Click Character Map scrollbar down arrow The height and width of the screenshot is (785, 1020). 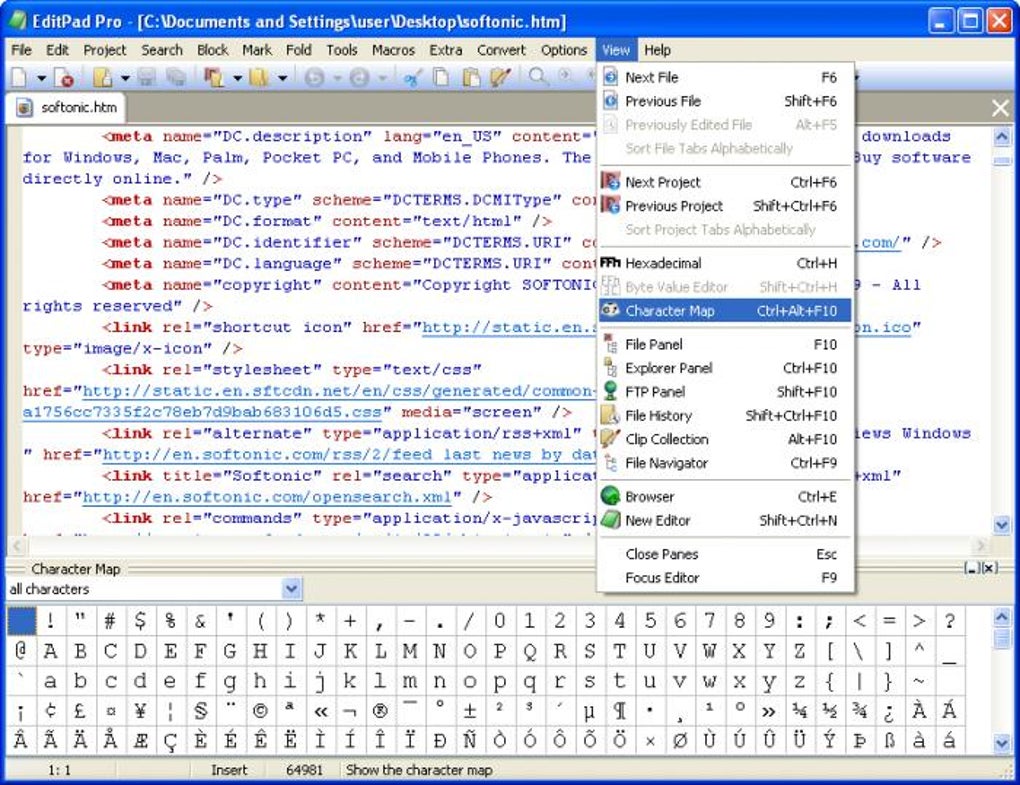[1002, 742]
